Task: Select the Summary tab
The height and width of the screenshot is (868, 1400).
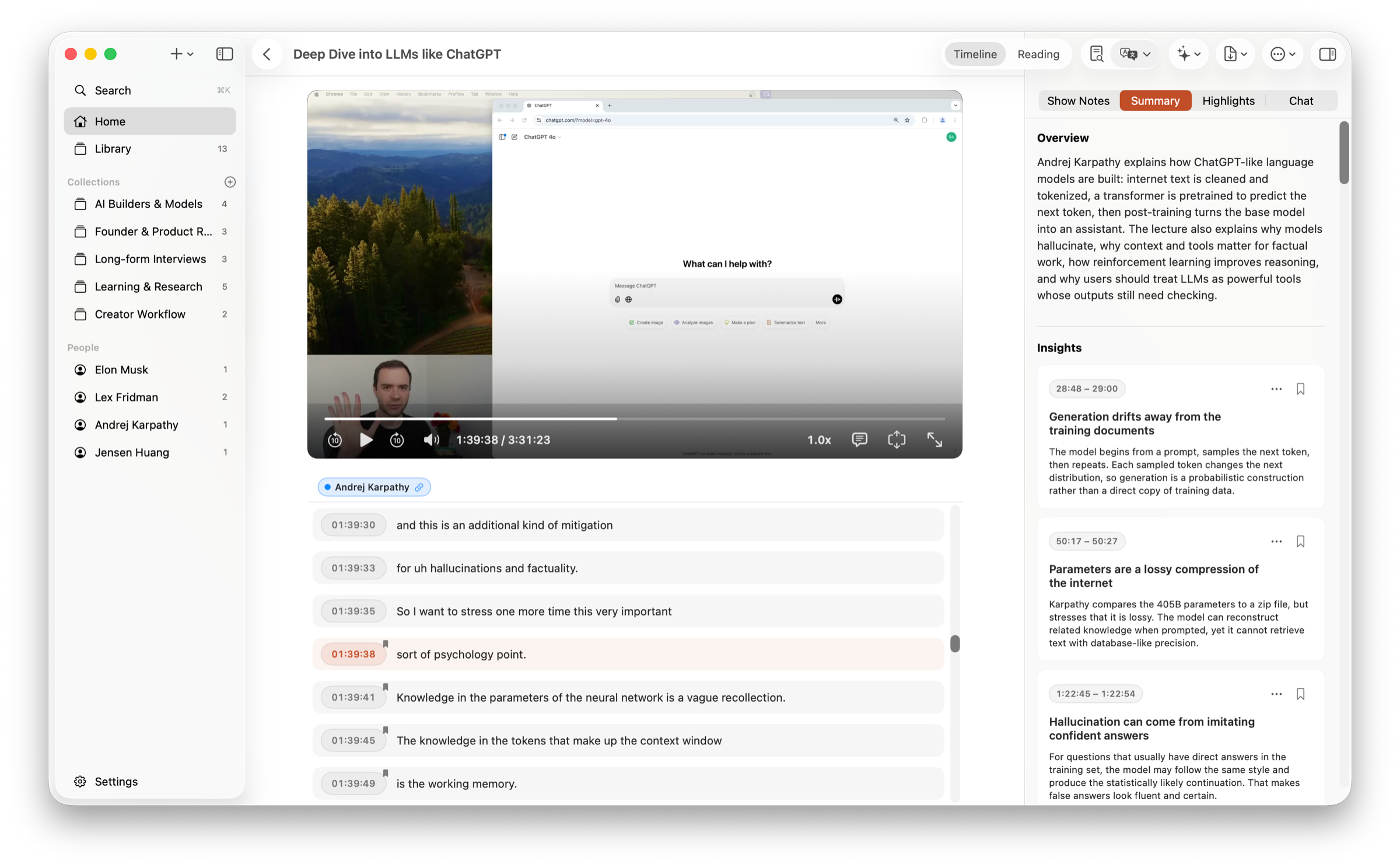Action: coord(1155,100)
